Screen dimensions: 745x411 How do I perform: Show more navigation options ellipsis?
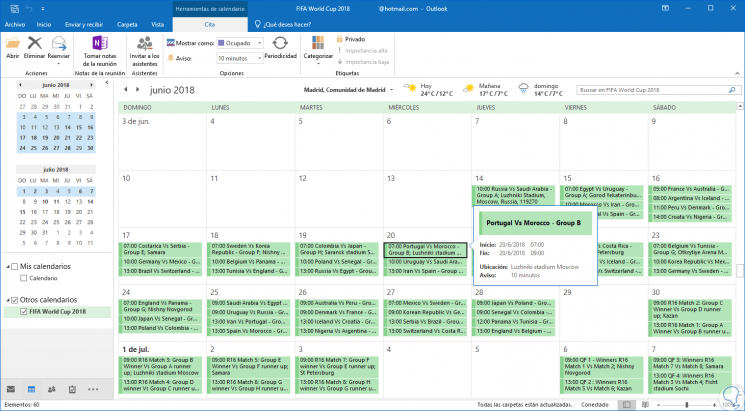click(x=93, y=389)
